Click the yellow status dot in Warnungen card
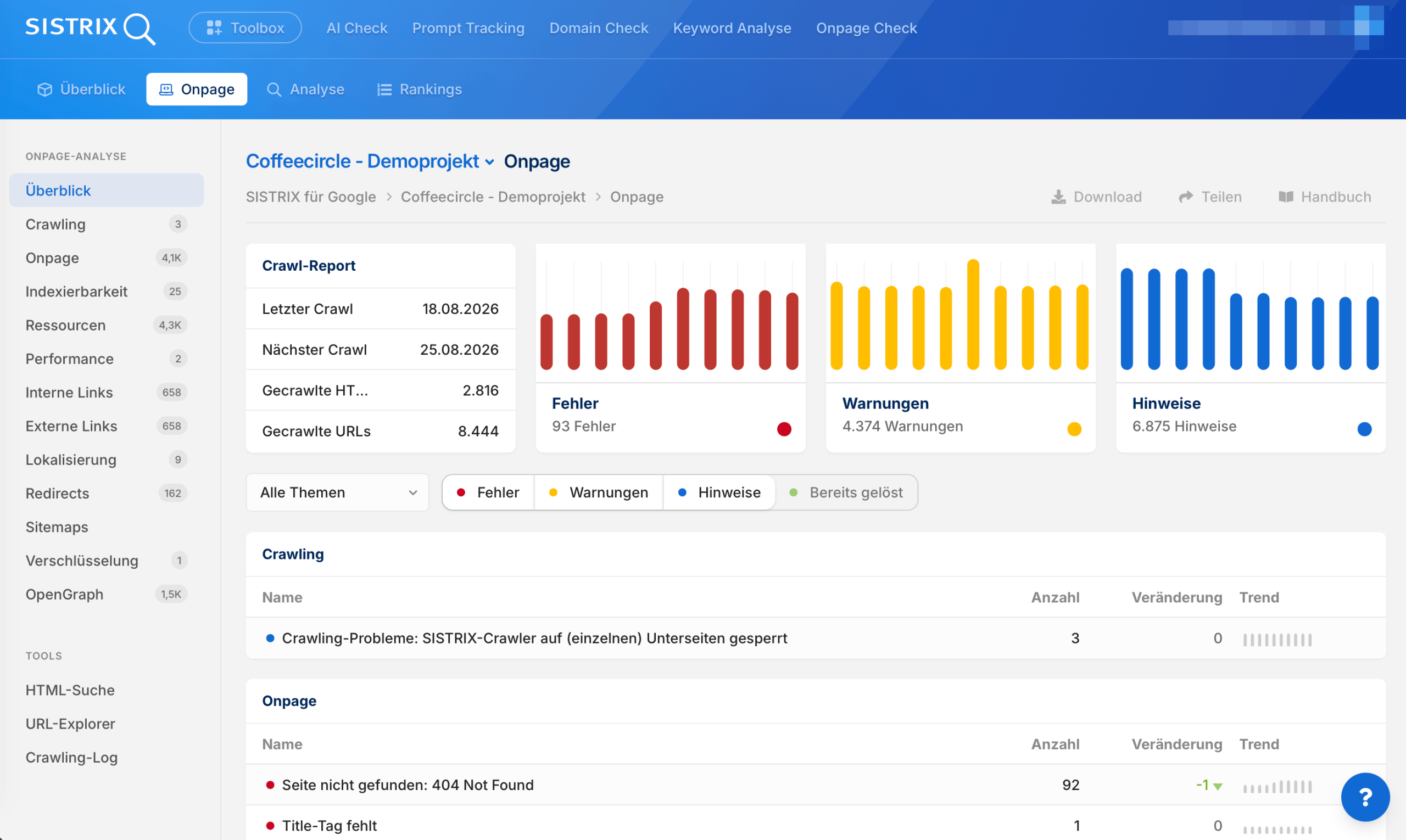 [1074, 429]
